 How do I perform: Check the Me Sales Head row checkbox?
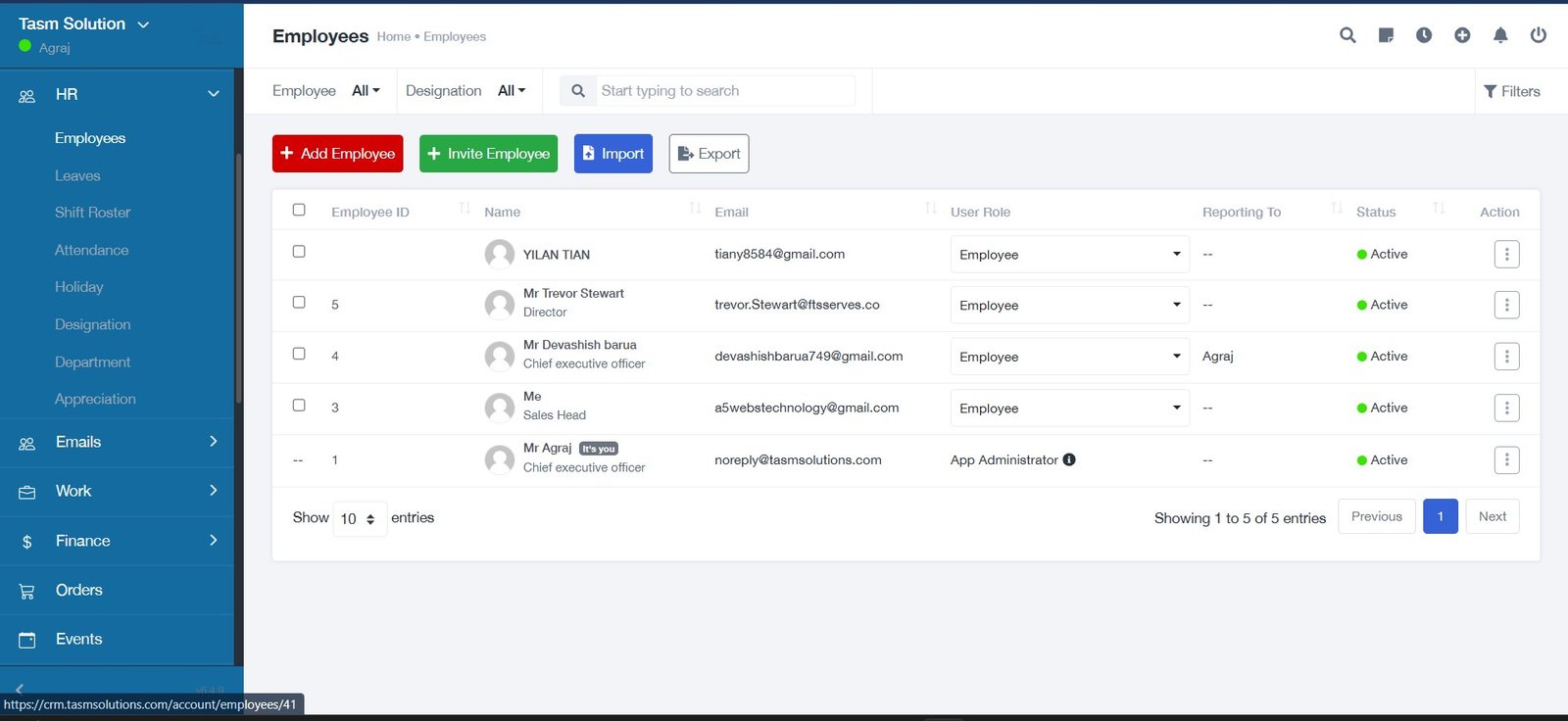coord(299,406)
